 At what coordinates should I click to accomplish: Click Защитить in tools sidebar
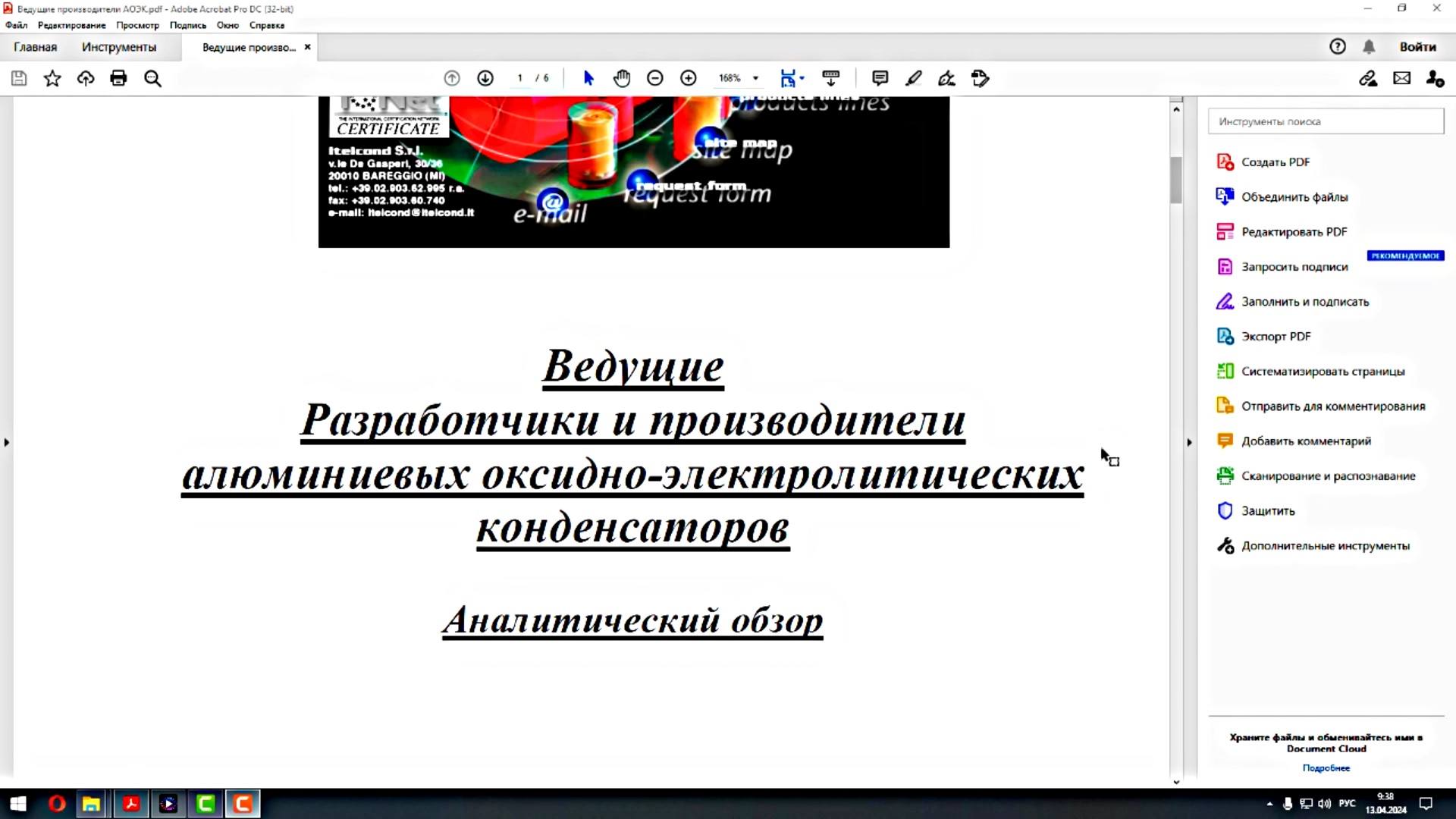[x=1269, y=511]
